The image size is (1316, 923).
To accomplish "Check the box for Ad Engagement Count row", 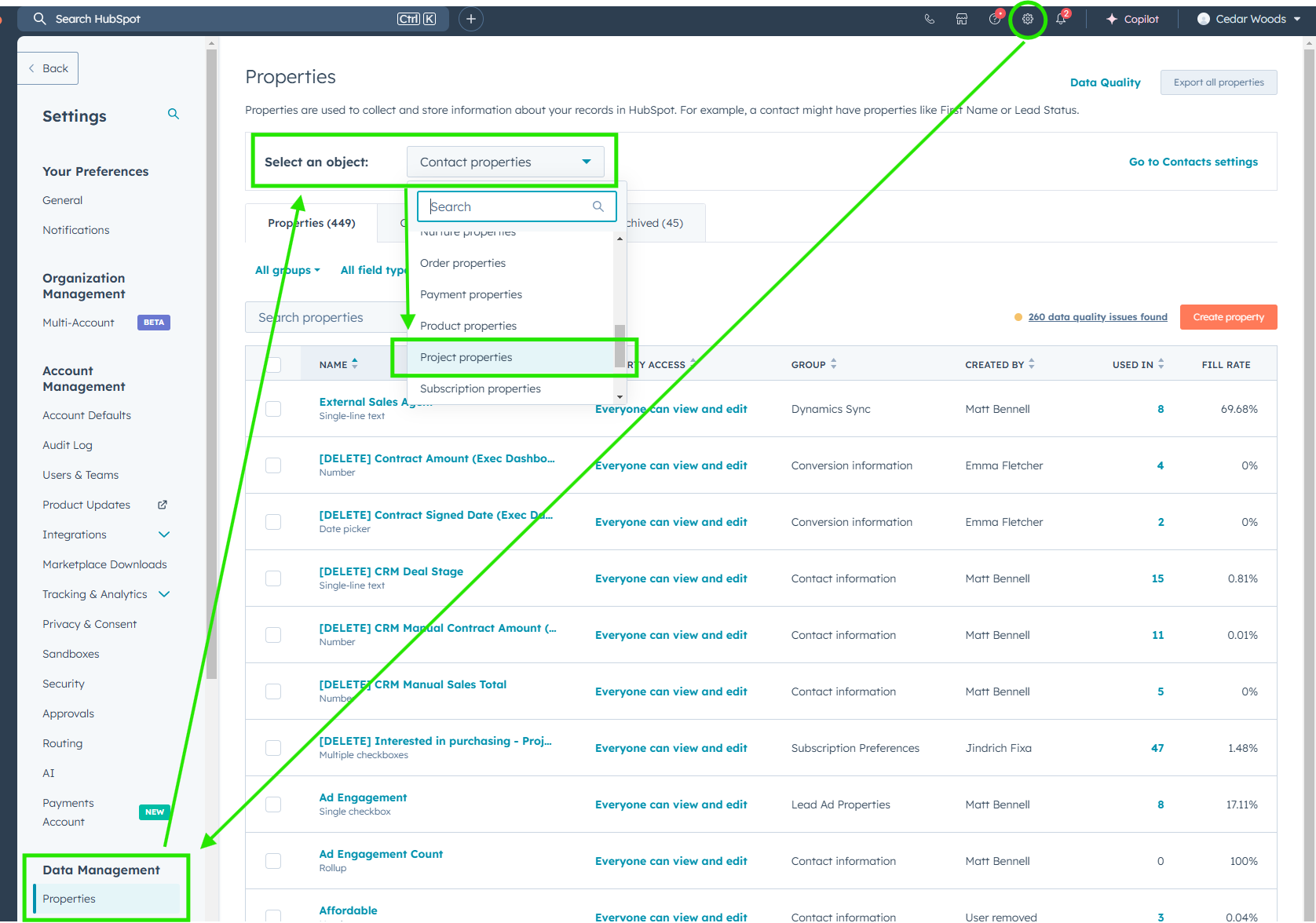I will pyautogui.click(x=273, y=861).
